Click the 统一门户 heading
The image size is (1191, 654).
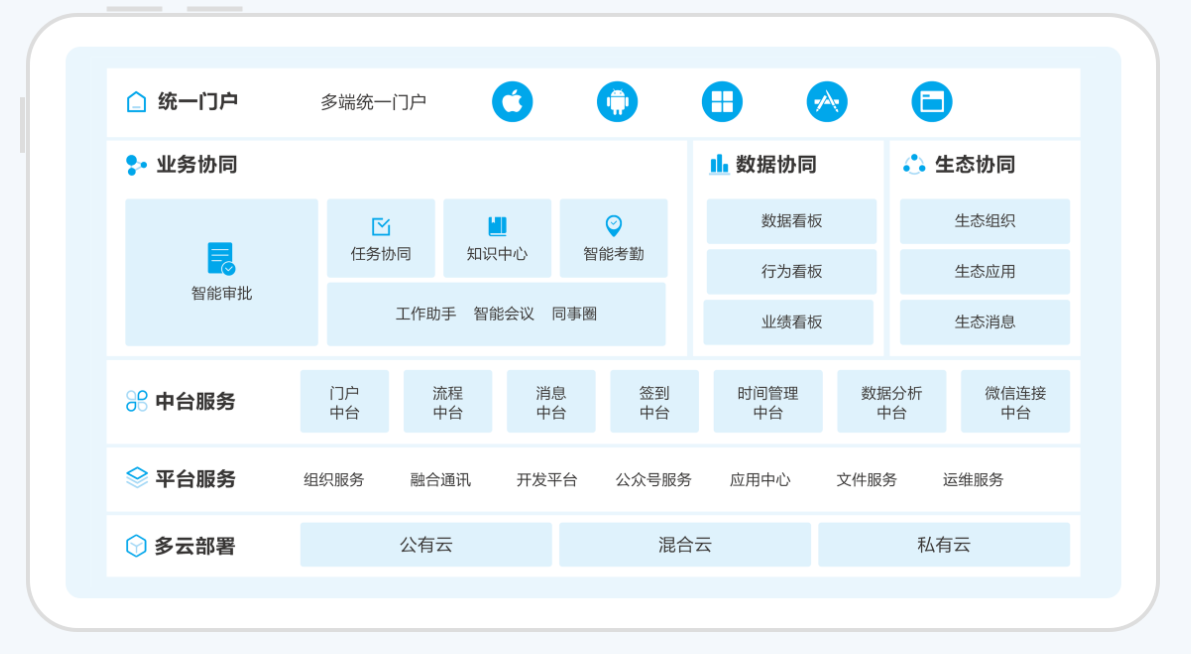point(197,101)
